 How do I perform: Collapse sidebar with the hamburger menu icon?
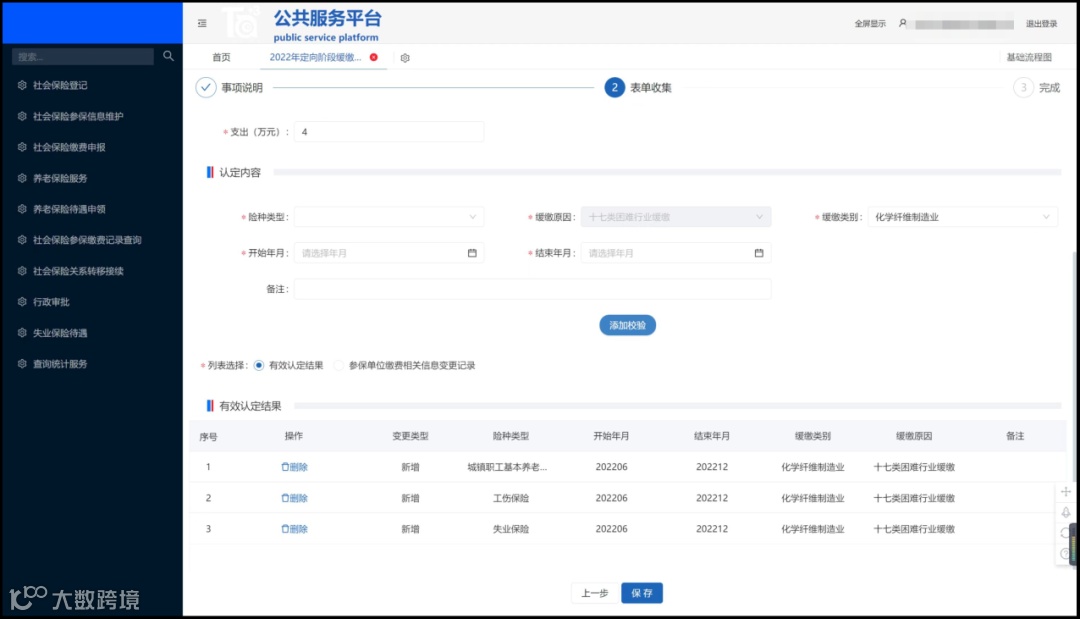pyautogui.click(x=202, y=23)
